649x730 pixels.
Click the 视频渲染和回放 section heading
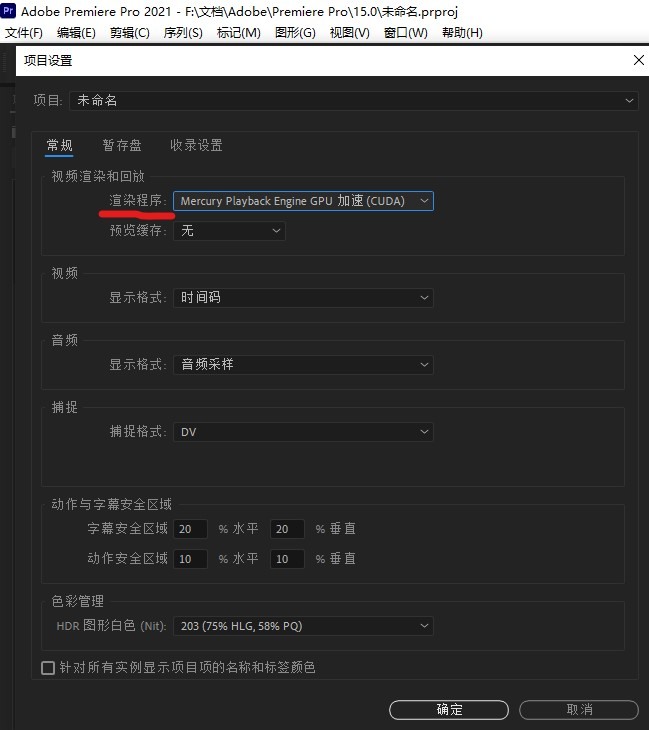98,176
